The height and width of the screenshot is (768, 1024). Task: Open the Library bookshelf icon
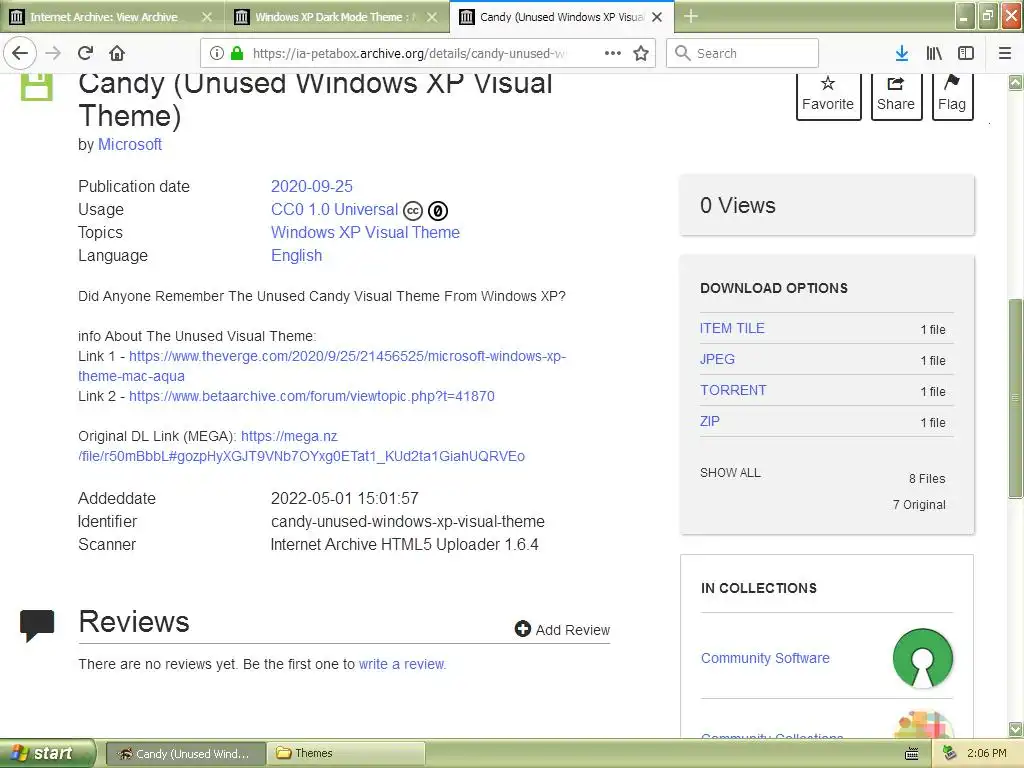934,54
